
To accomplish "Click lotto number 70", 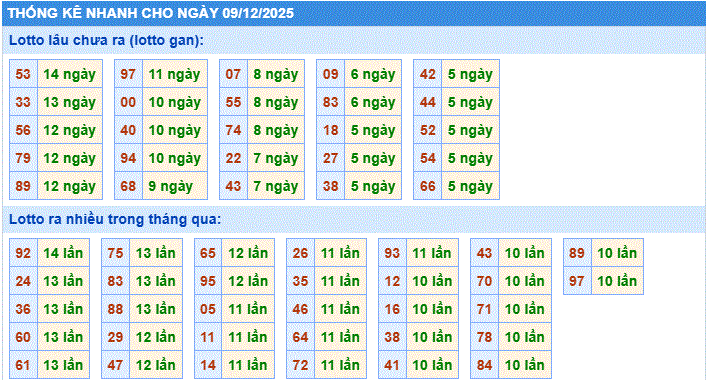I will pyautogui.click(x=485, y=281).
